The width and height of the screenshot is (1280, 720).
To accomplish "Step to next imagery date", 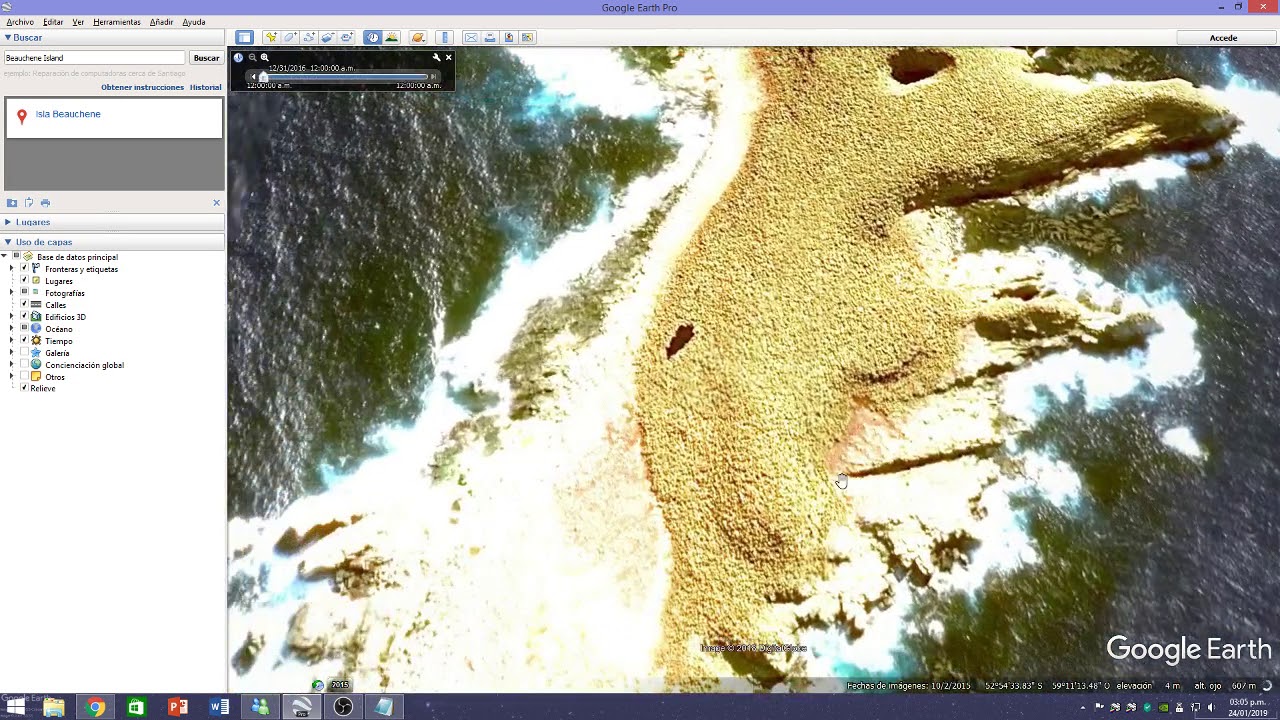I will pos(433,76).
